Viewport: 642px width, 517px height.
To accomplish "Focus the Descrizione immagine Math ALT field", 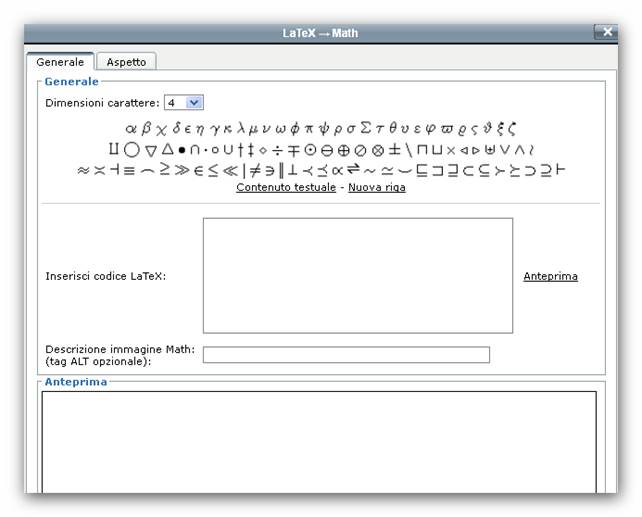I will 346,355.
